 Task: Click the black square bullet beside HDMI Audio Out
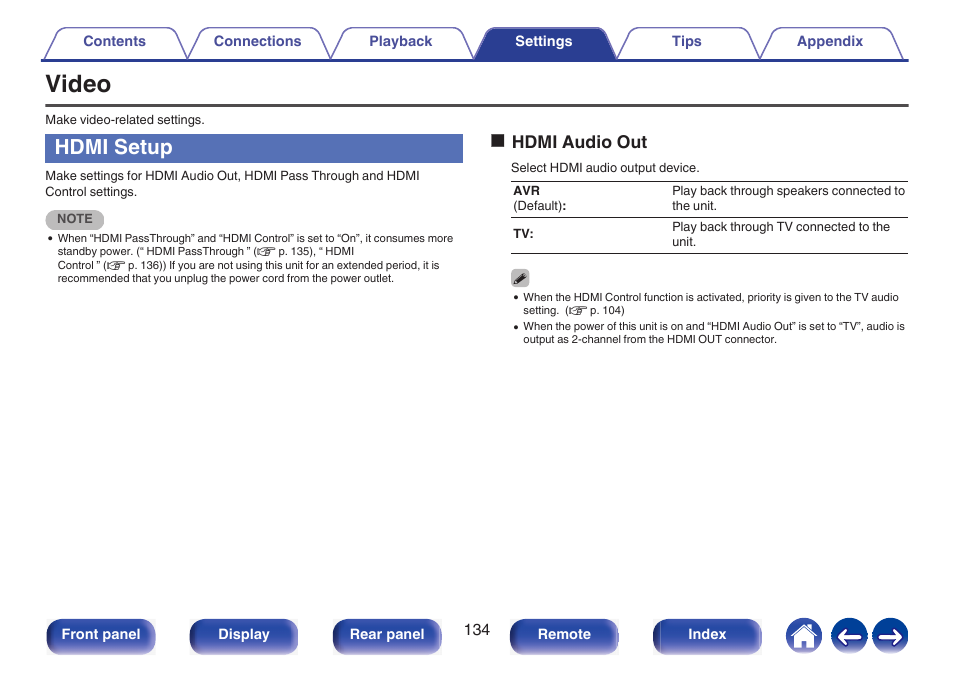(x=498, y=141)
